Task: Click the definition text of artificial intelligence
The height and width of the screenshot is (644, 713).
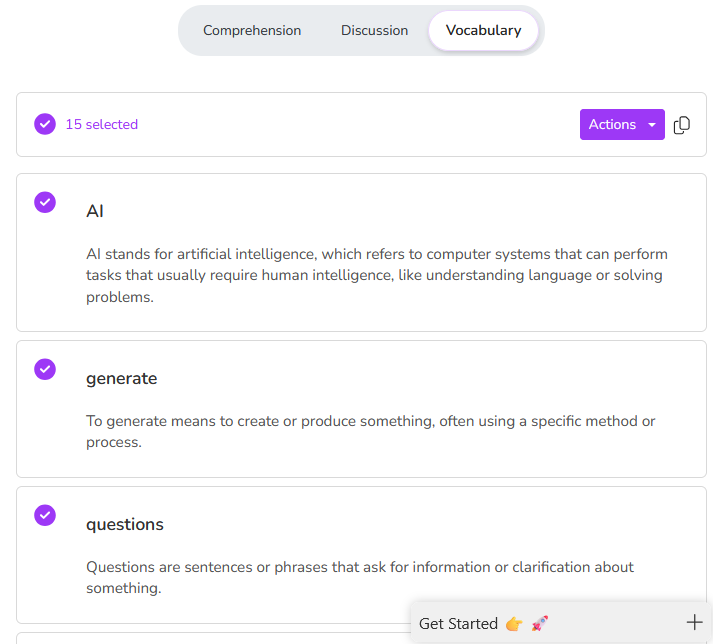Action: 376,275
